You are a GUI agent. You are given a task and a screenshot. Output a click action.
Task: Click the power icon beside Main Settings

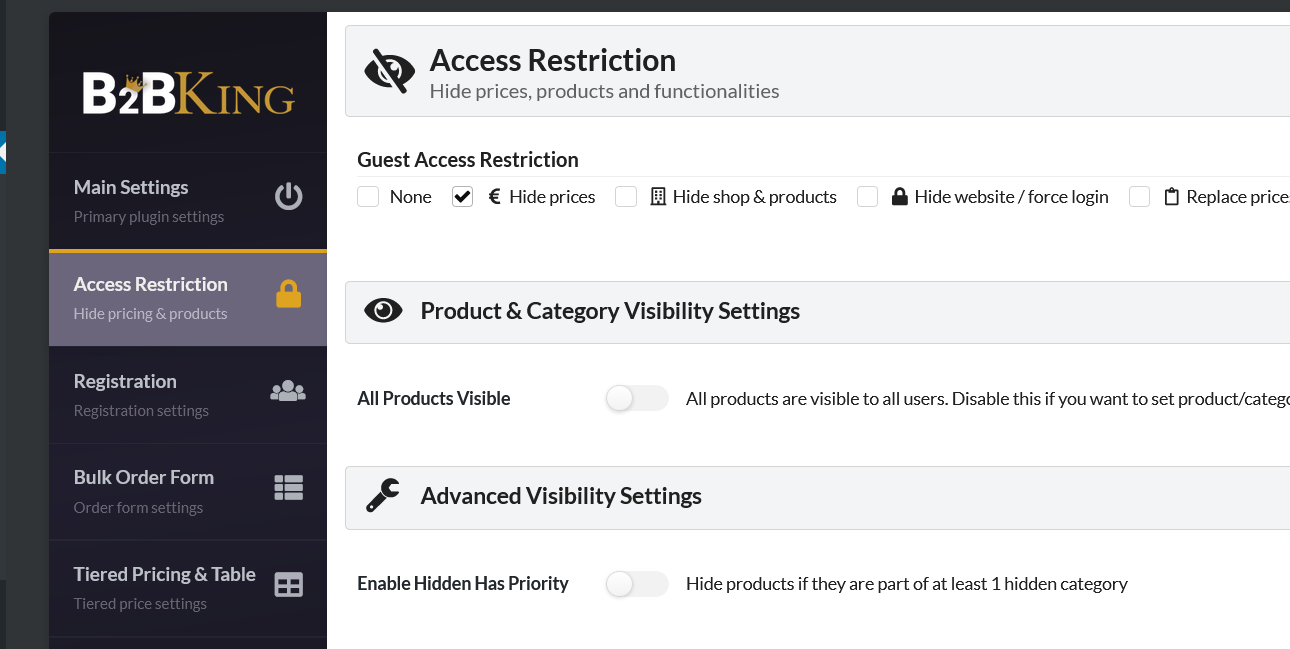[x=288, y=197]
